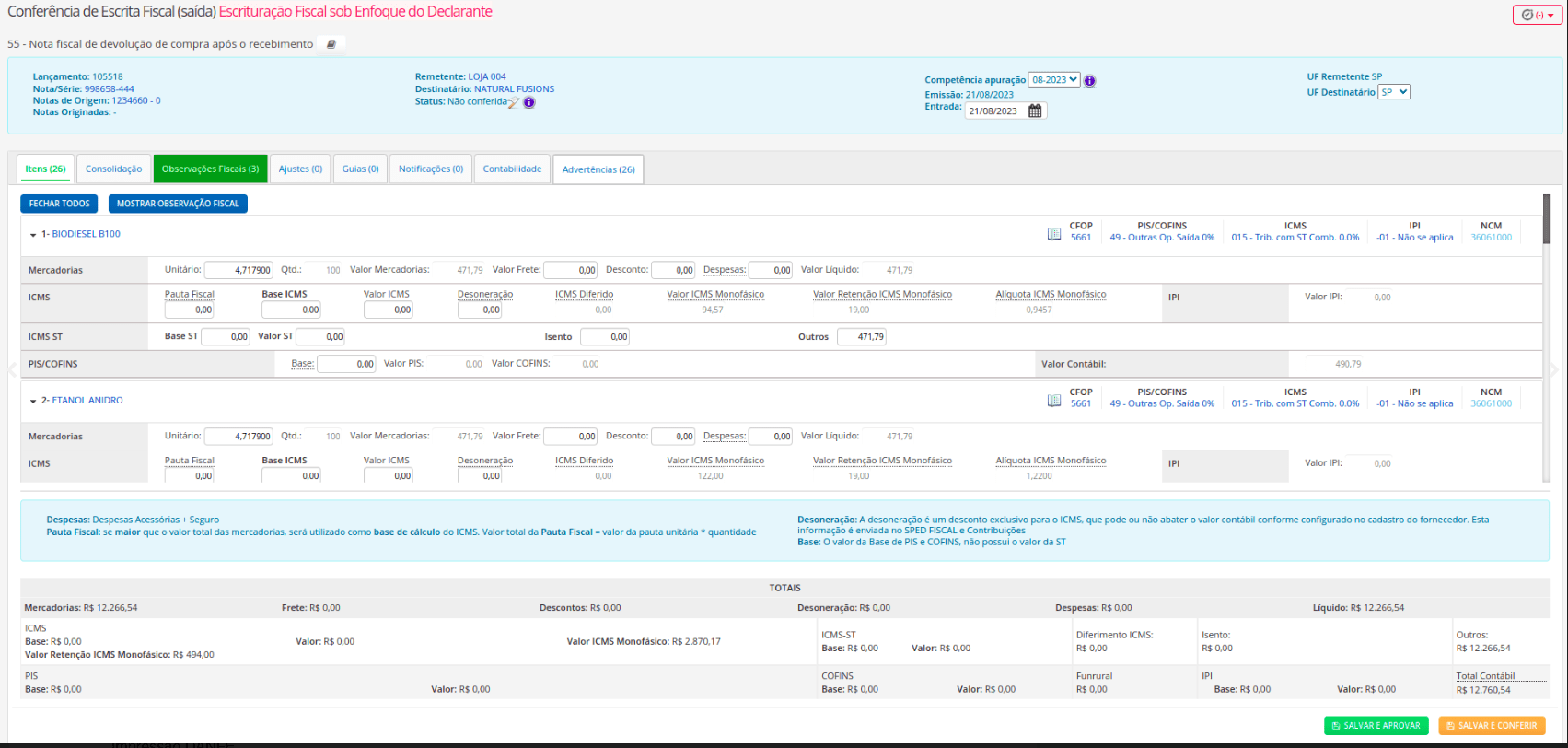Viewport: 1568px width, 748px height.
Task: Open the UF Destinatário SP dropdown
Action: tap(1394, 92)
